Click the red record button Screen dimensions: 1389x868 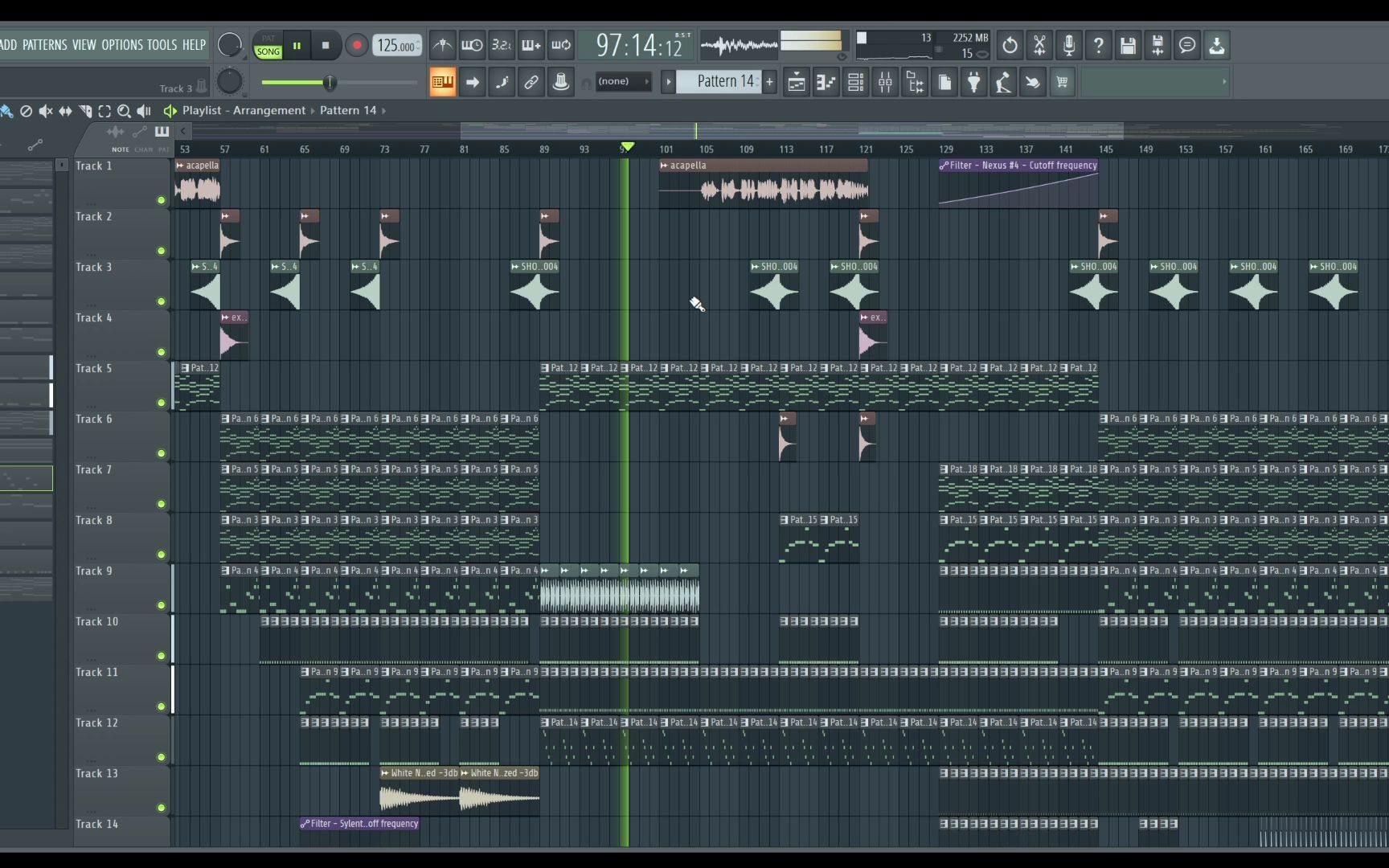click(x=356, y=46)
